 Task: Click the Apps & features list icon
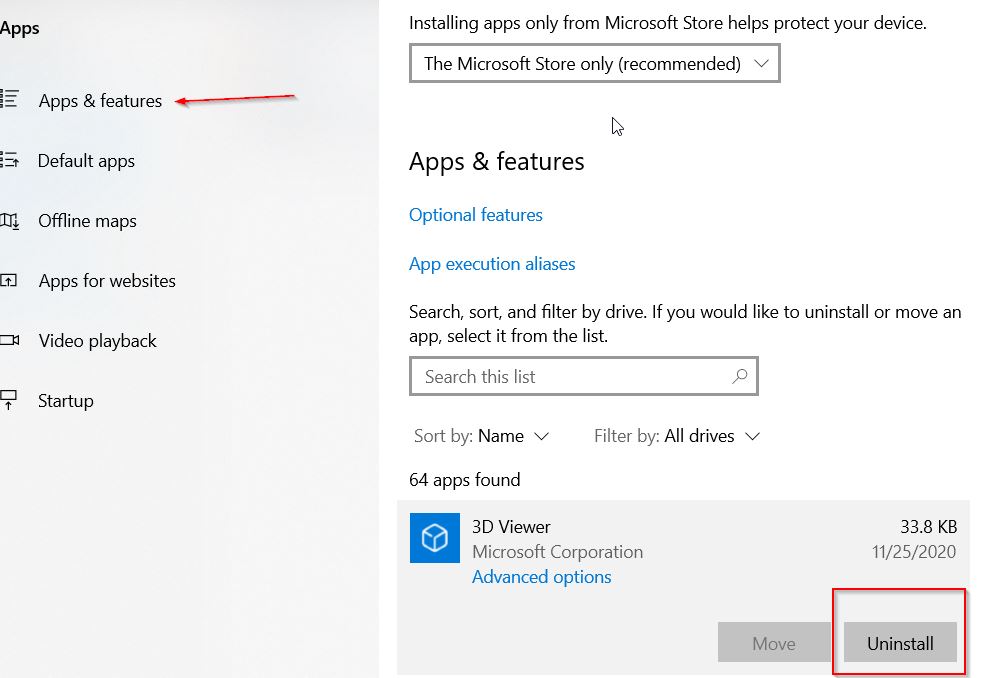click(x=9, y=99)
